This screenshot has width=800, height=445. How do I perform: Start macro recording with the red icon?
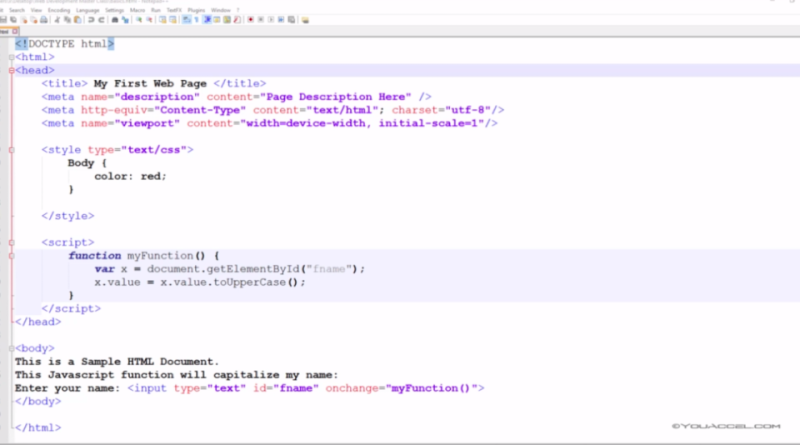coord(251,19)
